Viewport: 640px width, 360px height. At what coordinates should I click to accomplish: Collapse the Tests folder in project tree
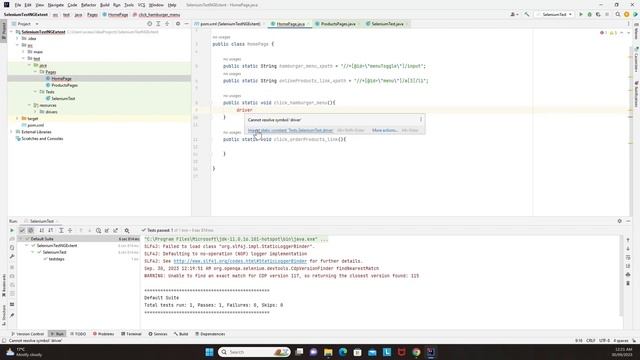(36, 92)
